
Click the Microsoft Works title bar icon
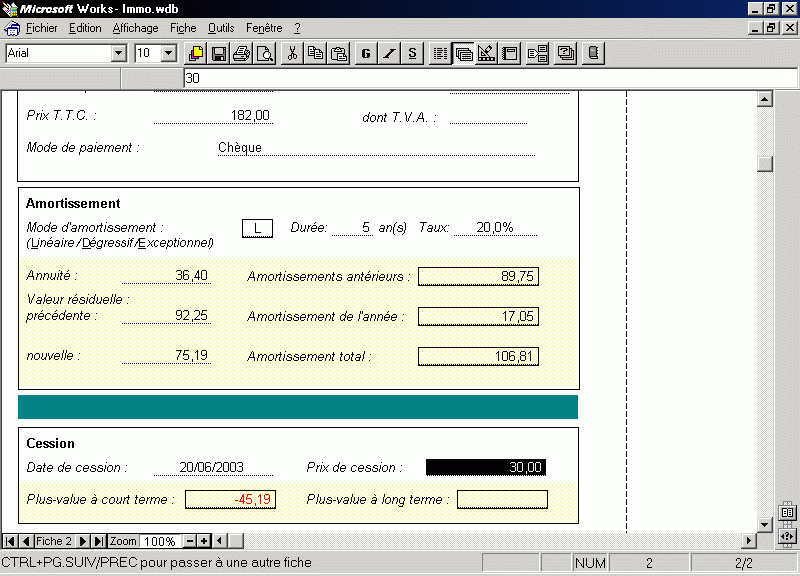[10, 9]
